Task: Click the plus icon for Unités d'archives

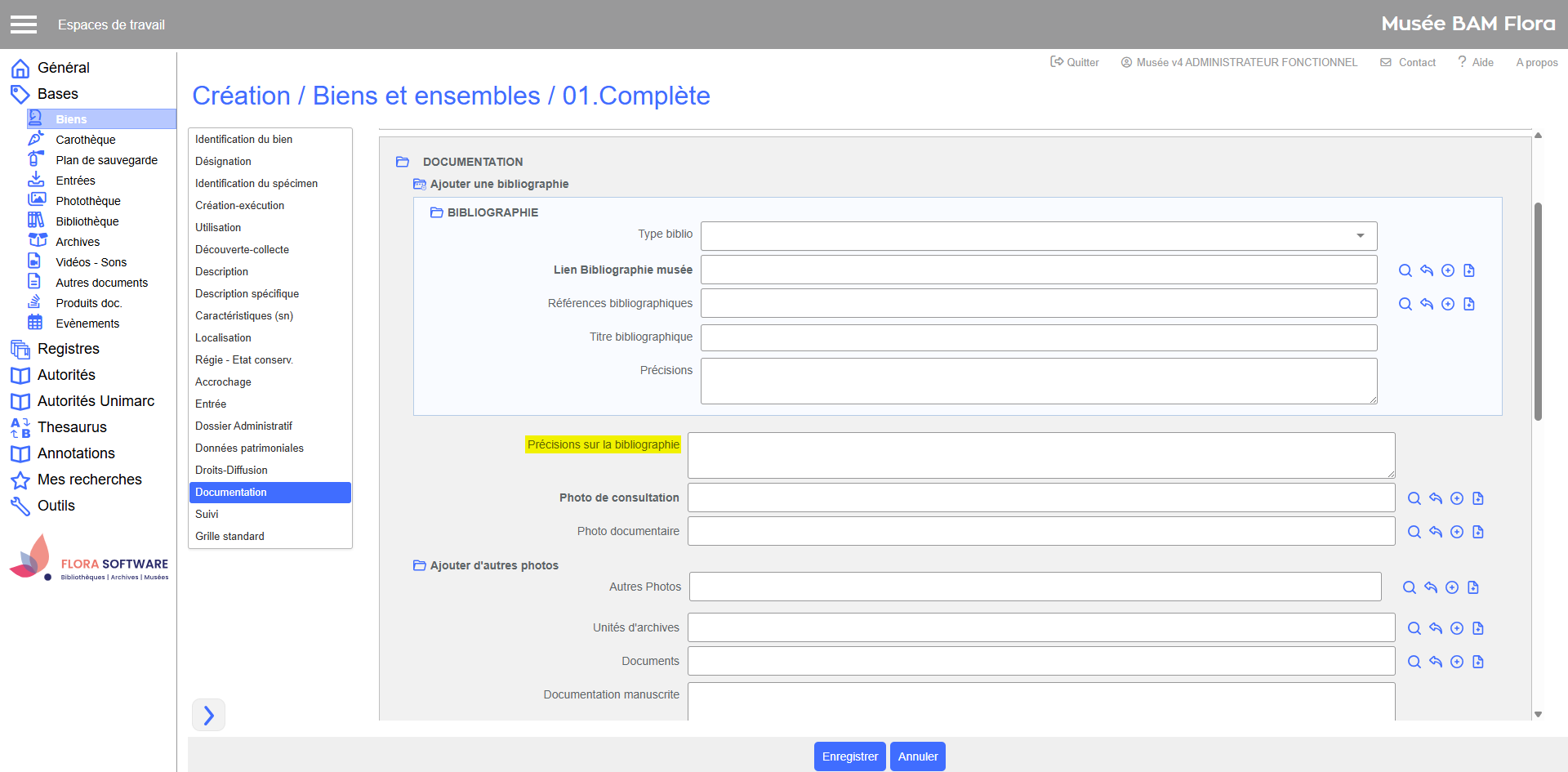Action: (1456, 628)
